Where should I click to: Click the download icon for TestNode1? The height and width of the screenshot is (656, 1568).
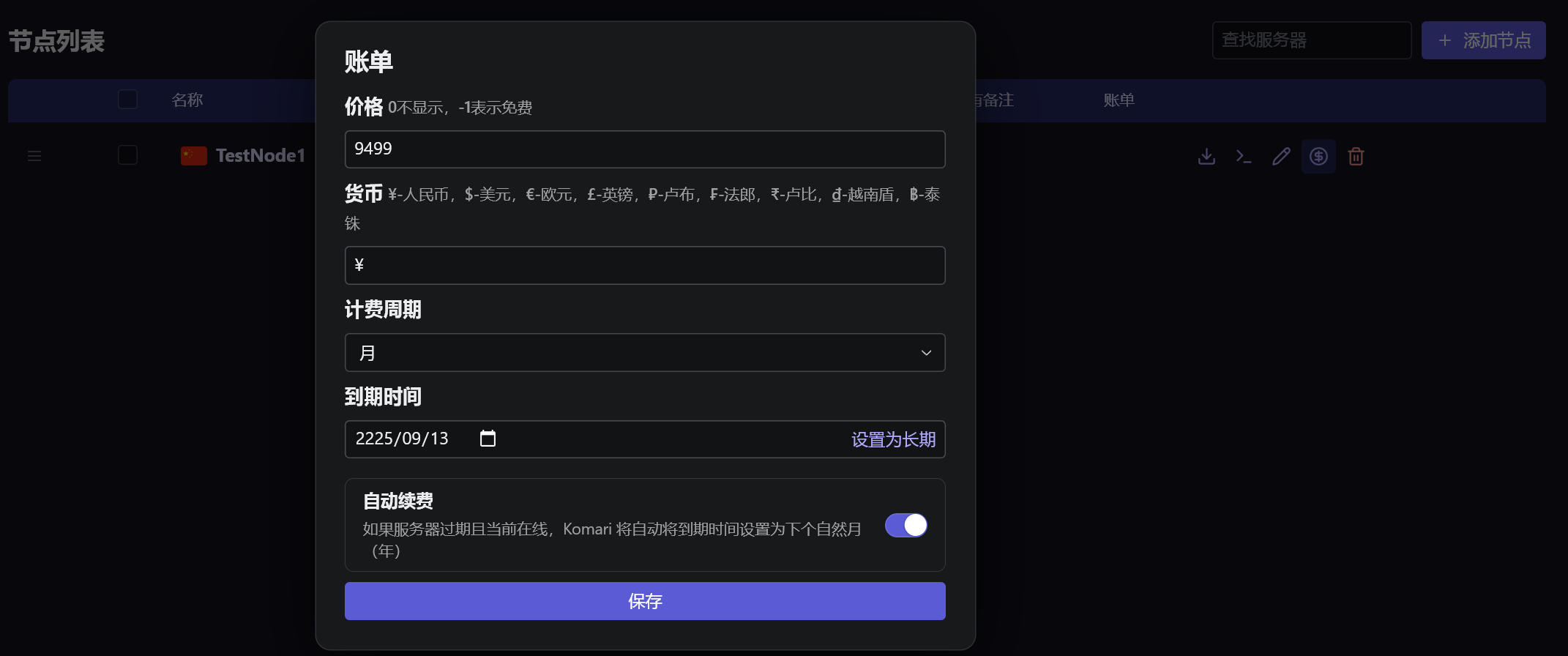(x=1206, y=156)
